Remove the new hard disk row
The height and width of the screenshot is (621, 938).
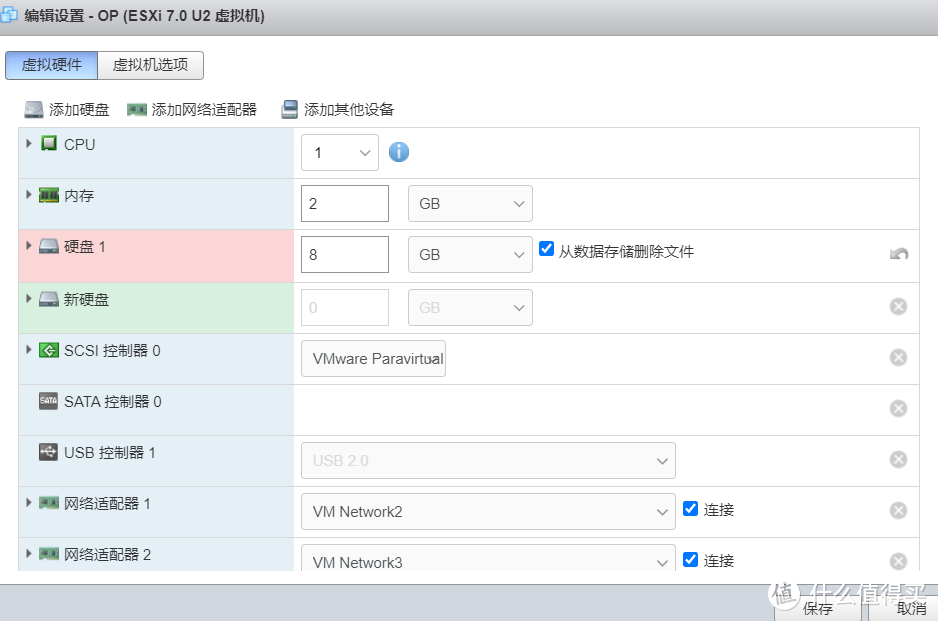(x=898, y=306)
